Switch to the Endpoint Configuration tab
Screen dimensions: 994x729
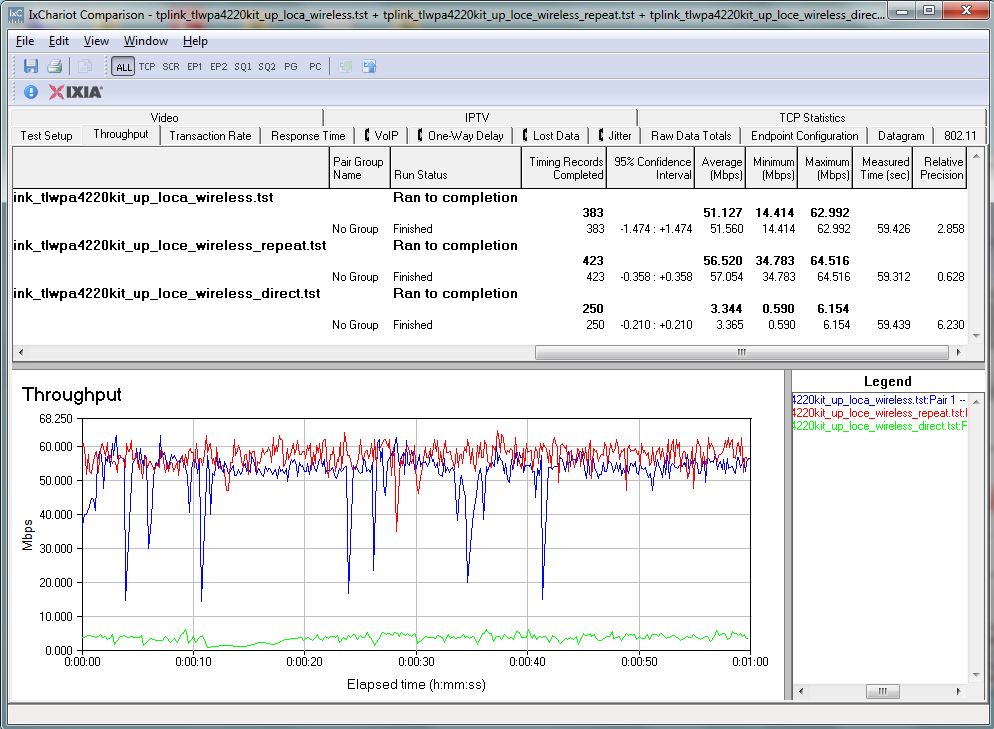[804, 136]
